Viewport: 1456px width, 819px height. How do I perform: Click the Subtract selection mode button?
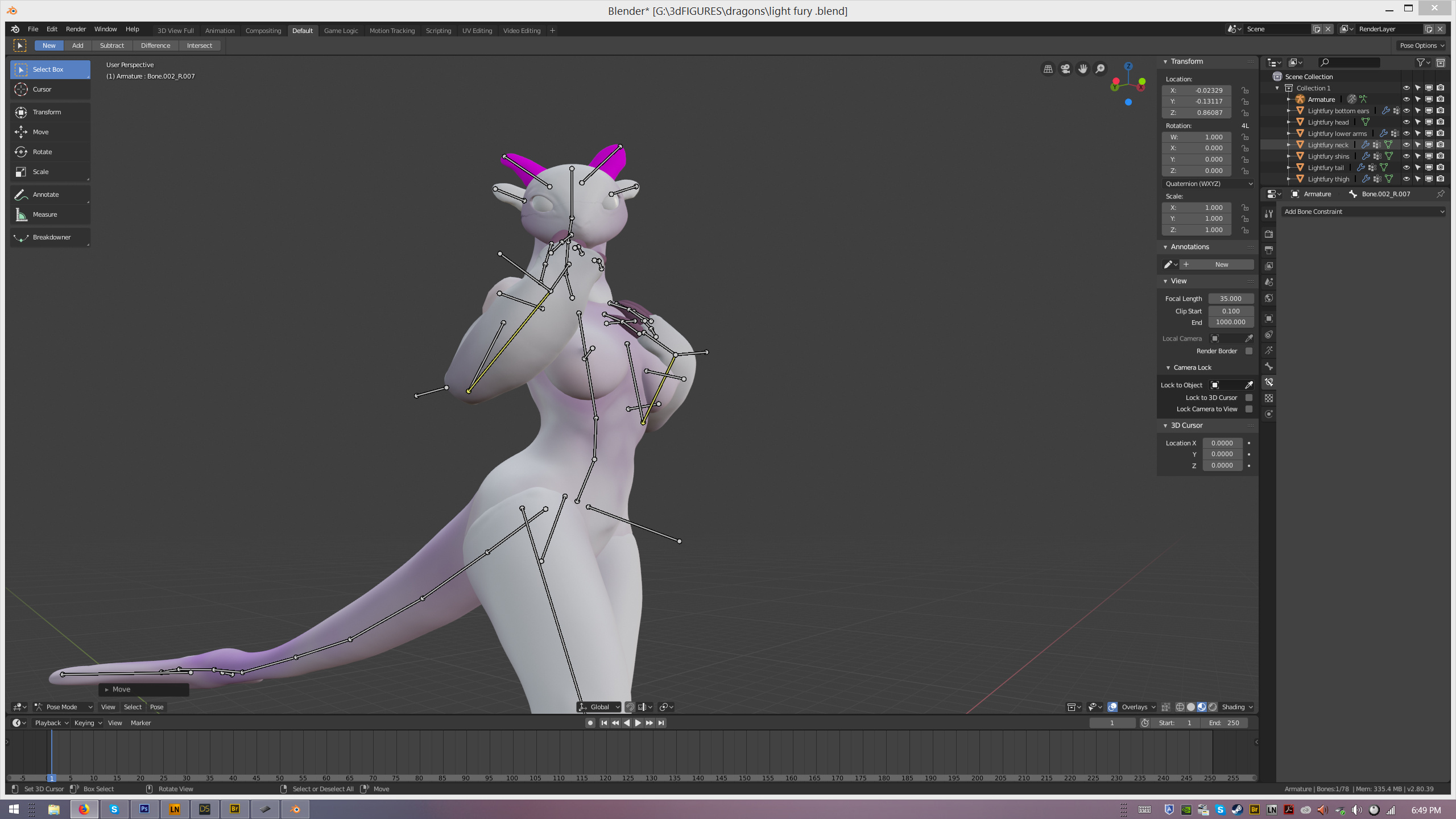111,45
